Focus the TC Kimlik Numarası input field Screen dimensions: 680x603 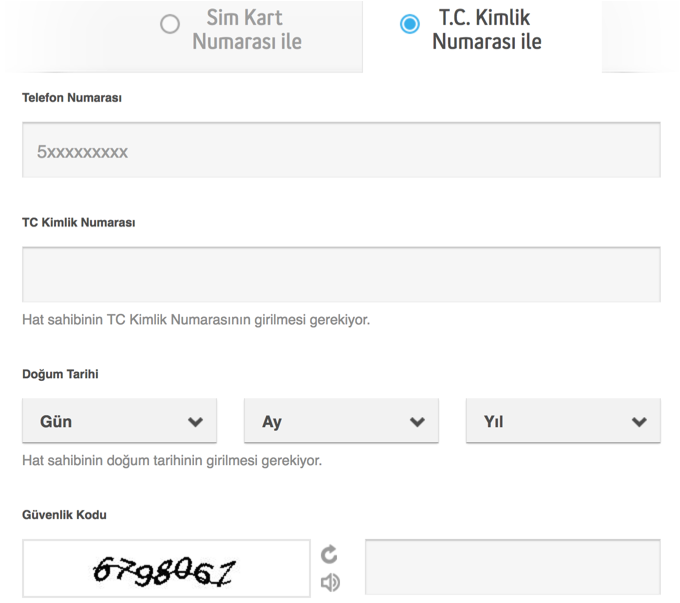tap(341, 275)
